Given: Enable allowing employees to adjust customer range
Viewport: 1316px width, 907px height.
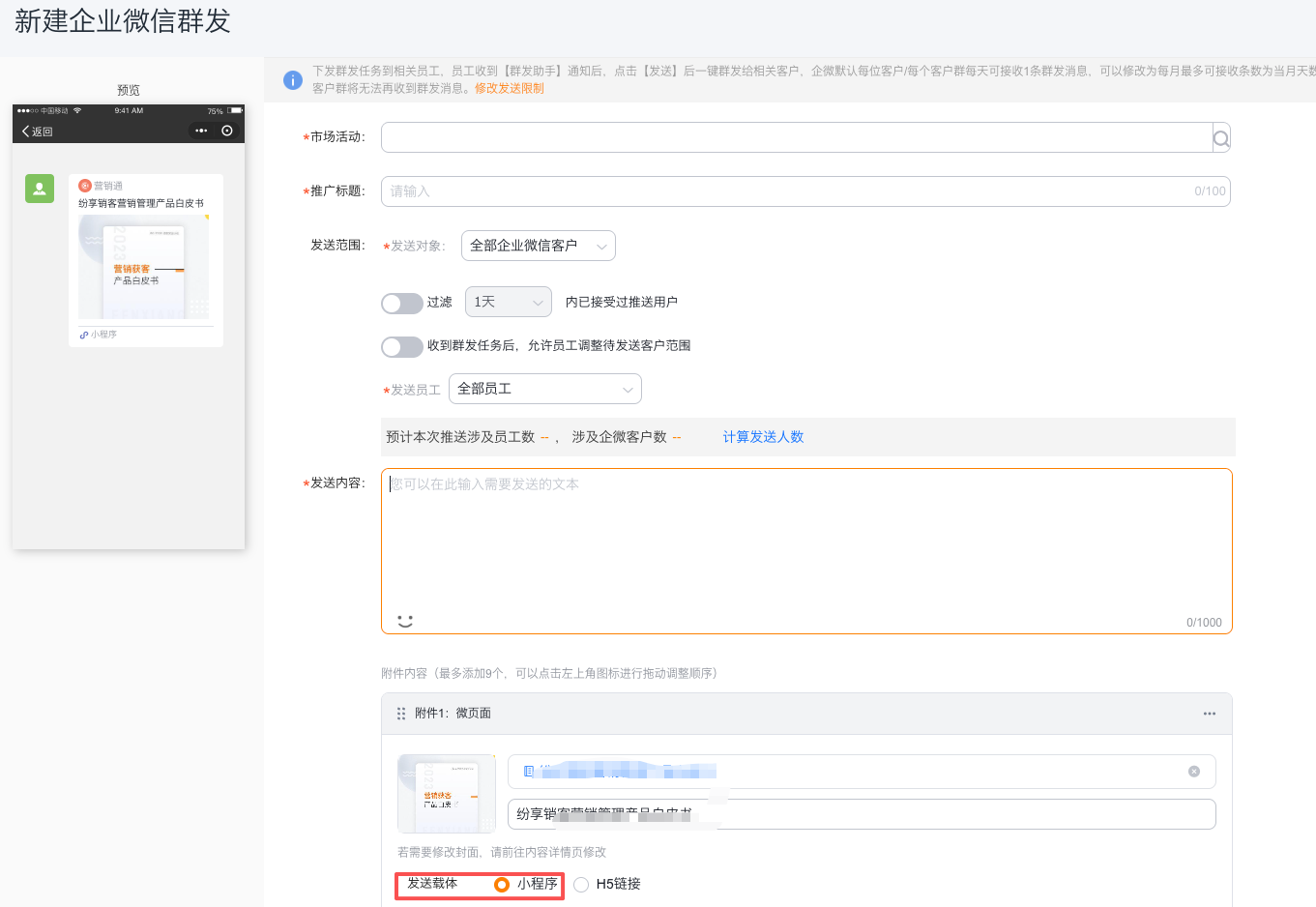Looking at the screenshot, I should (401, 347).
